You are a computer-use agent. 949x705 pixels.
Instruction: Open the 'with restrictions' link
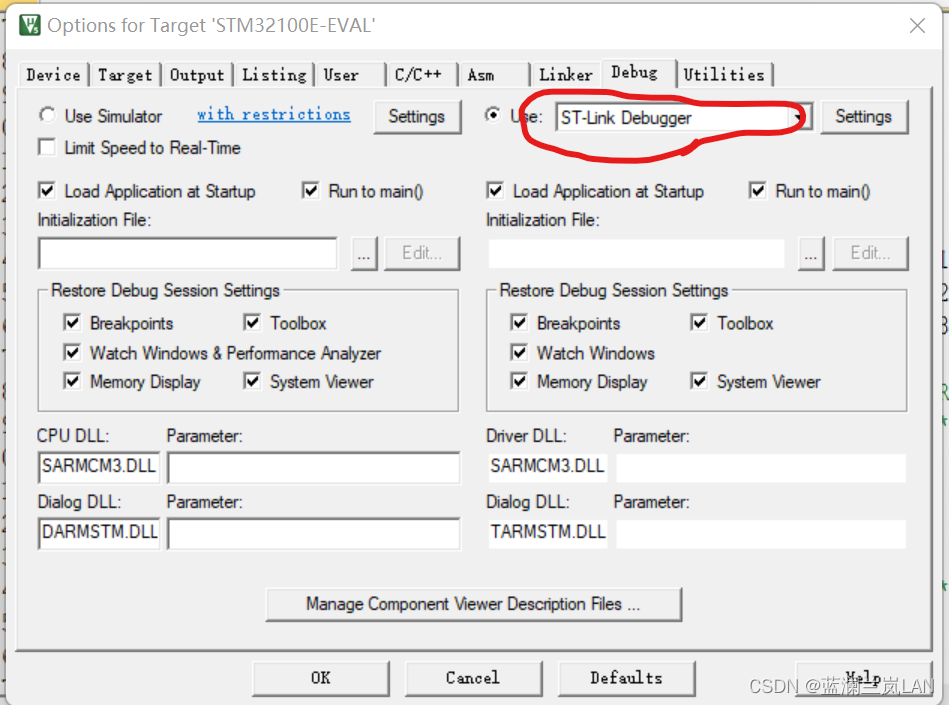click(x=273, y=114)
